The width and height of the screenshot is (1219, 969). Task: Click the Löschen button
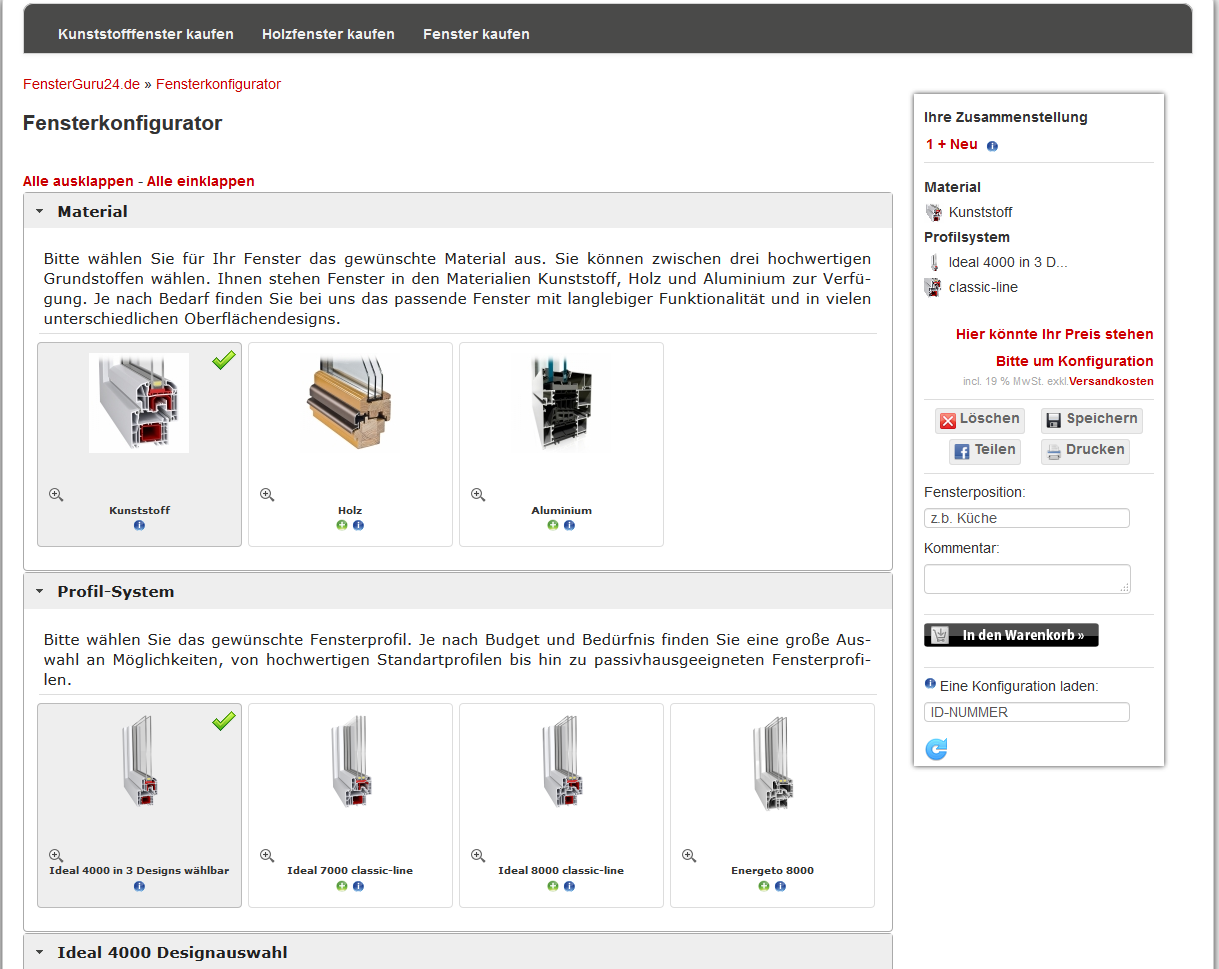click(980, 420)
